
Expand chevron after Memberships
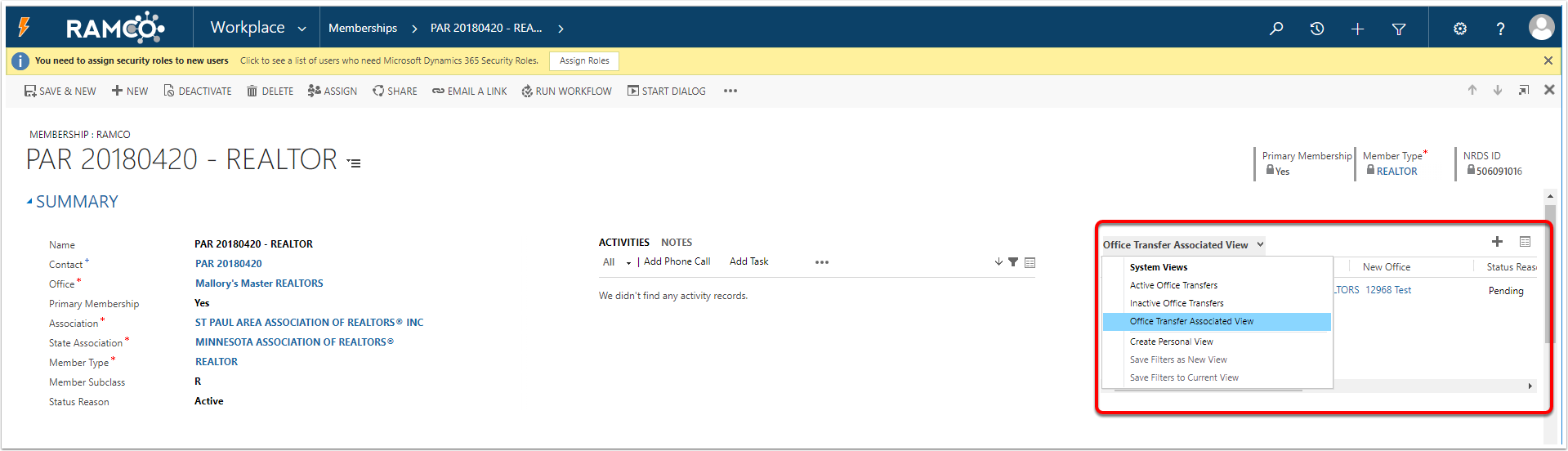[414, 29]
